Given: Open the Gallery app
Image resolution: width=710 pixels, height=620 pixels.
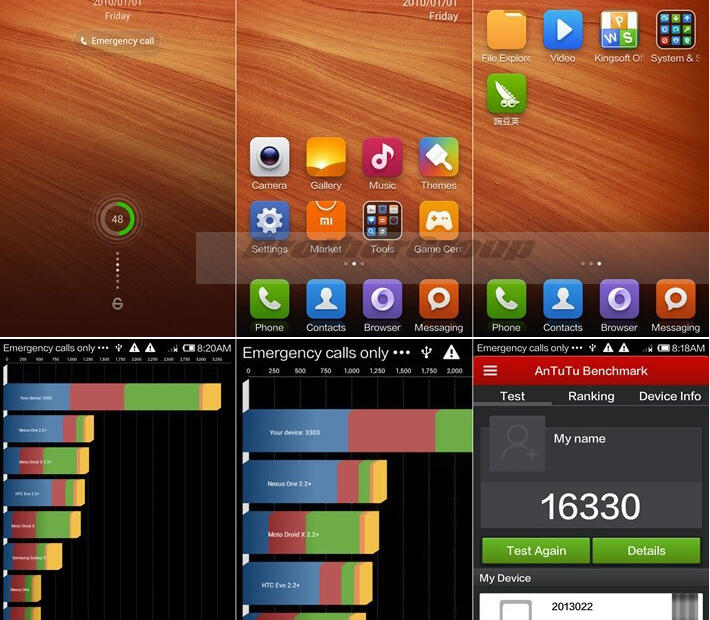Looking at the screenshot, I should pos(326,157).
